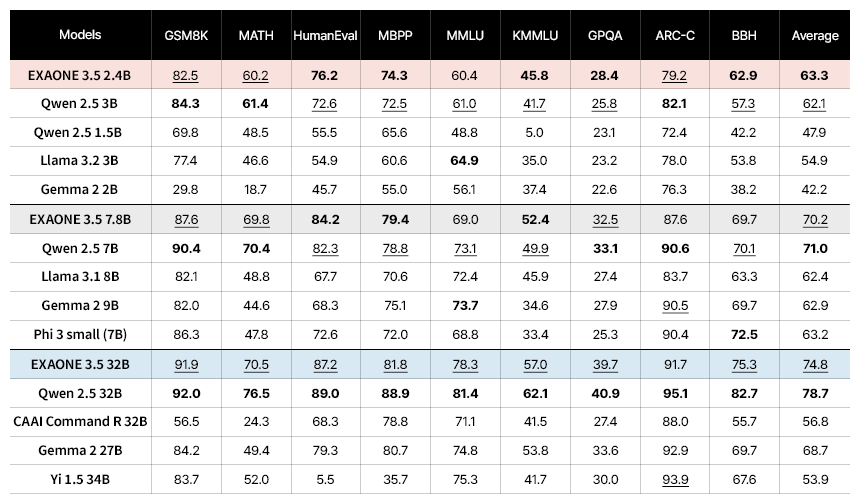Select the Gemma 2 27B row label
The height and width of the screenshot is (504, 860).
(x=80, y=450)
